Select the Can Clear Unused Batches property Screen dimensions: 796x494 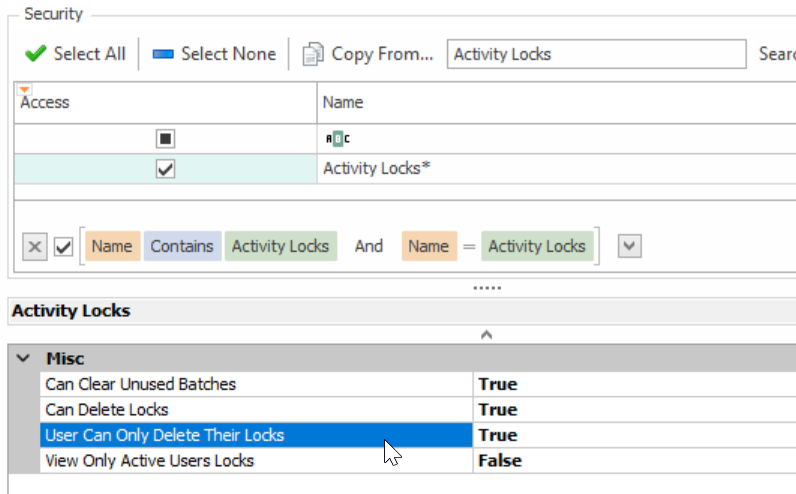[x=140, y=384]
